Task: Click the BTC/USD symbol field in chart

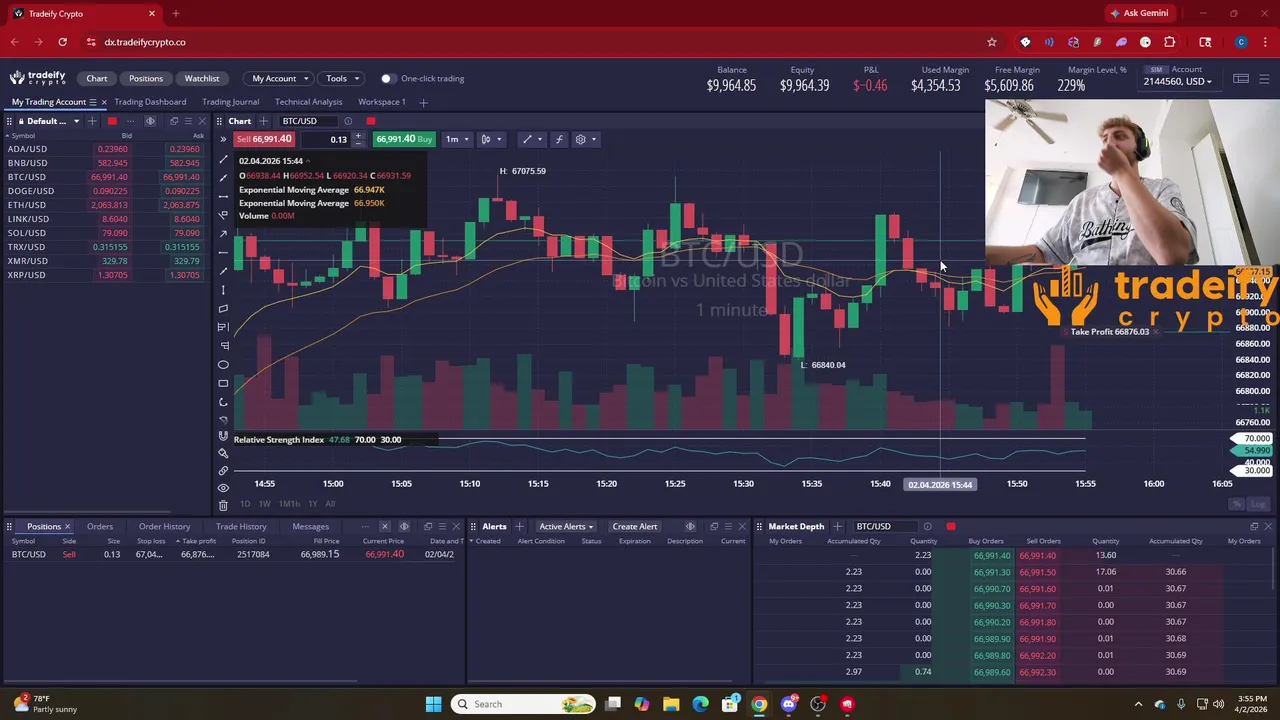Action: point(310,121)
